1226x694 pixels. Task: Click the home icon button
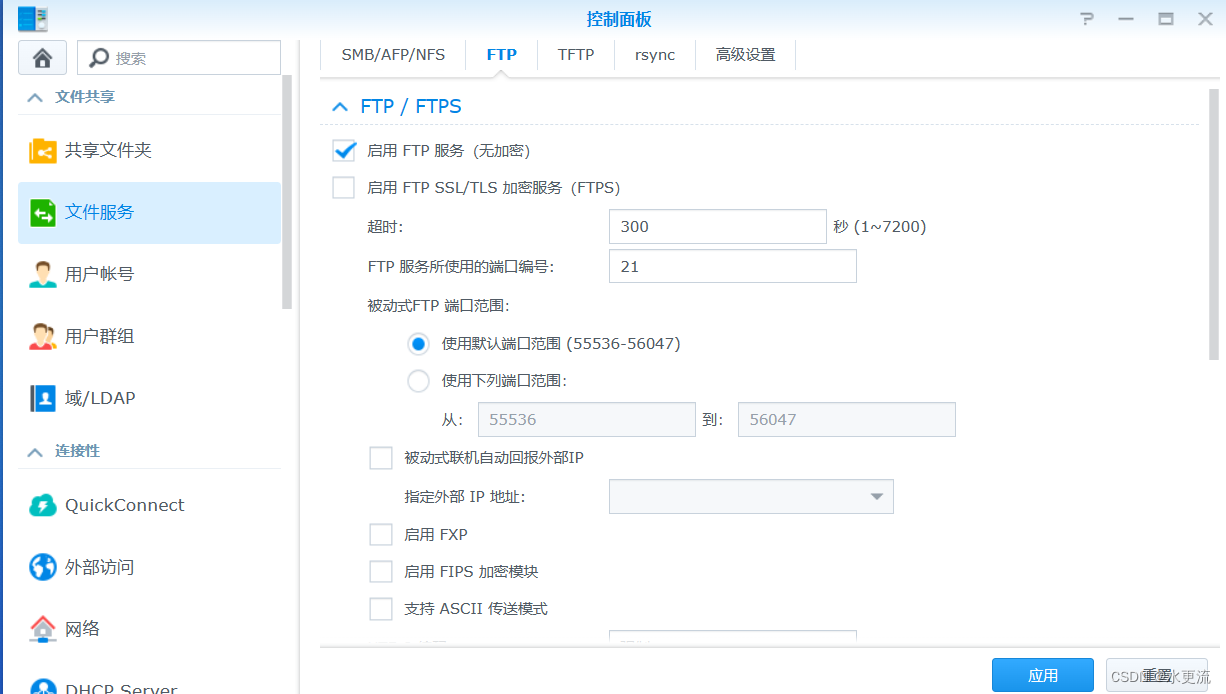pyautogui.click(x=42, y=58)
